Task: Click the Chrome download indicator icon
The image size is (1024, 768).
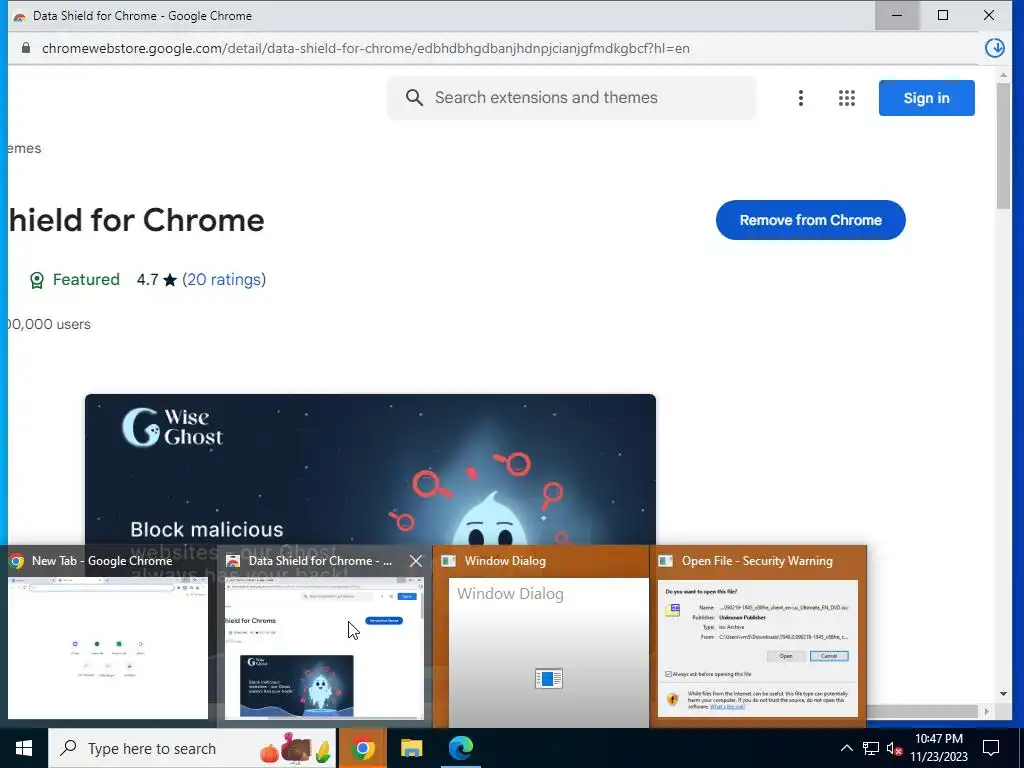Action: [x=994, y=48]
